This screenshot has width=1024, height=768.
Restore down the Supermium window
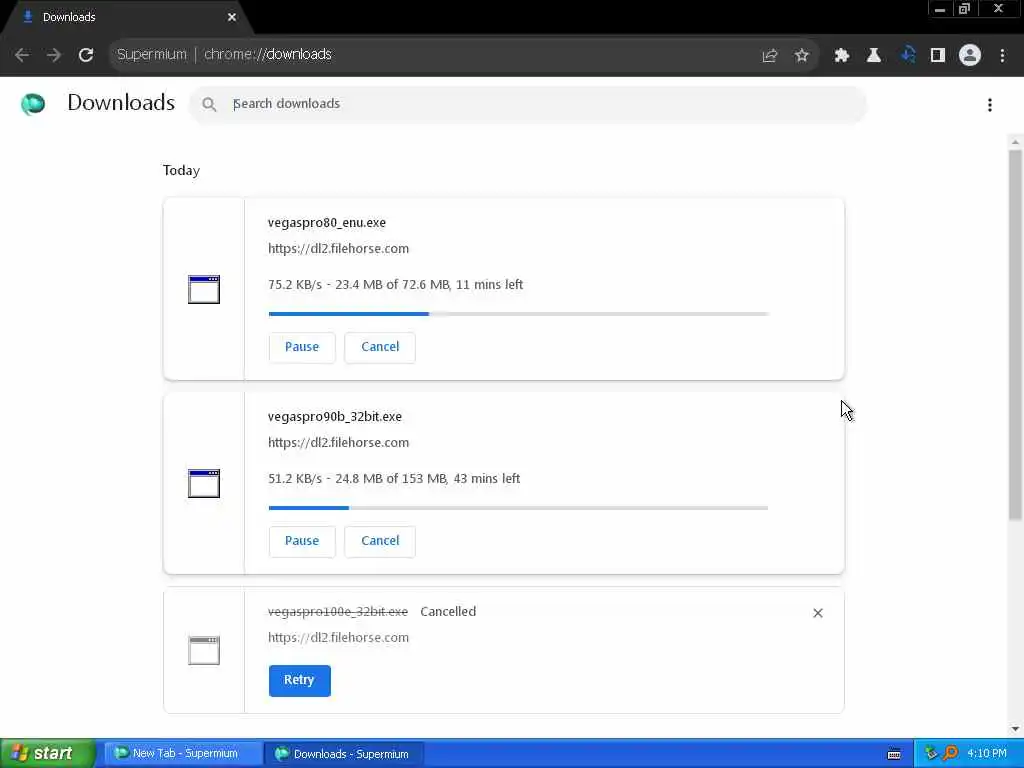tap(965, 9)
